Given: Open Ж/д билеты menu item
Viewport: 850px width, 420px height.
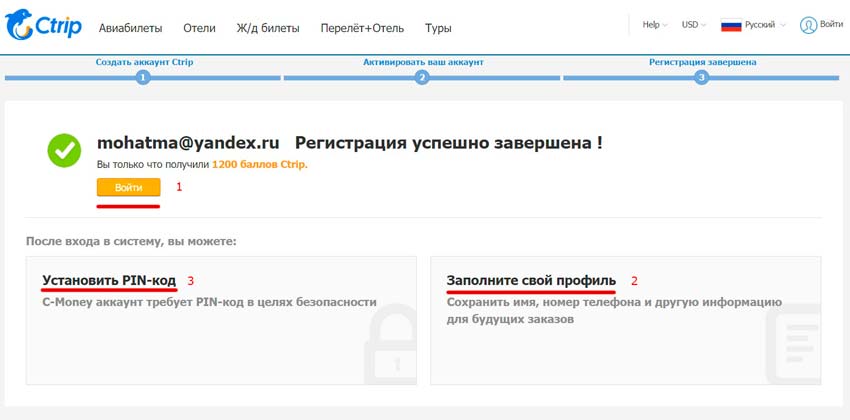Looking at the screenshot, I should click(268, 28).
